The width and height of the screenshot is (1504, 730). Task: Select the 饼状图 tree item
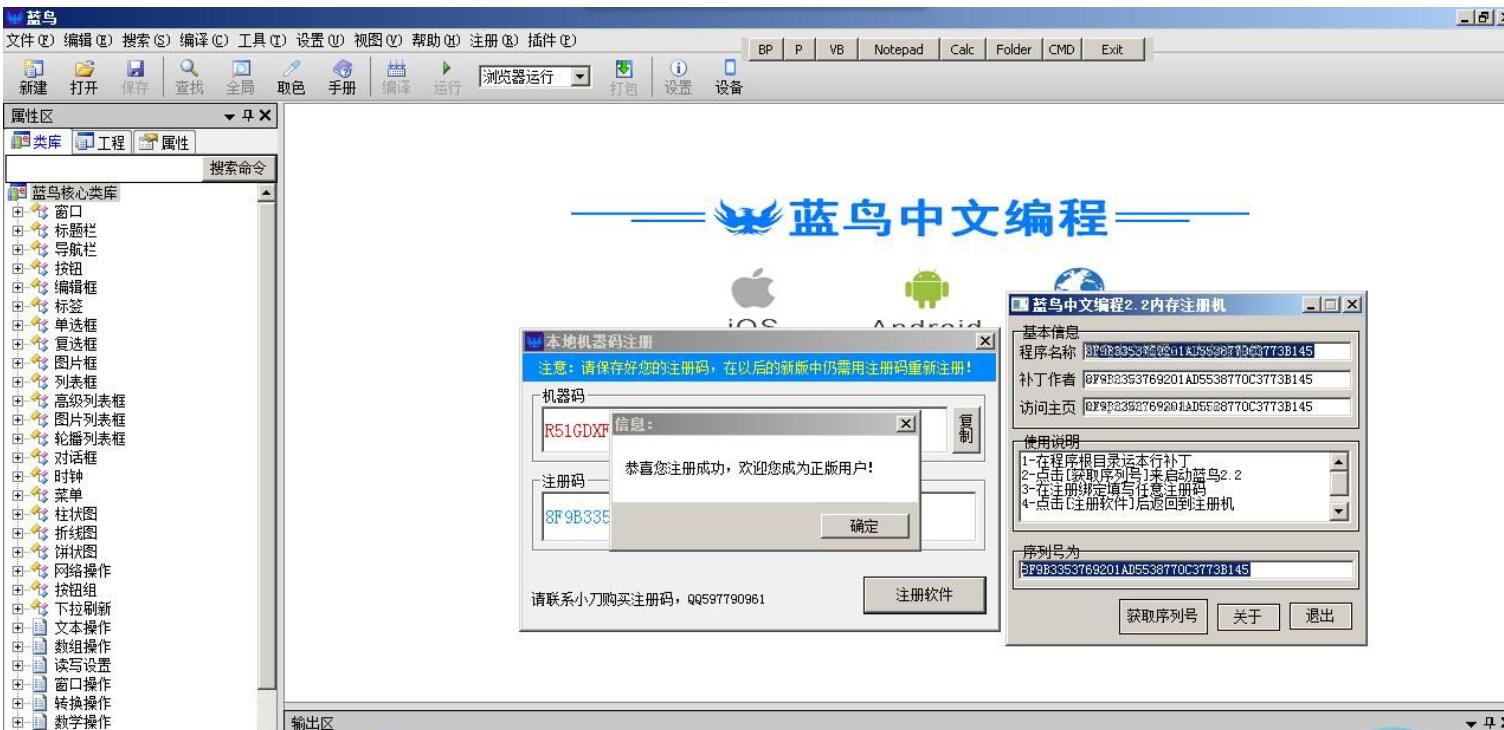point(76,552)
